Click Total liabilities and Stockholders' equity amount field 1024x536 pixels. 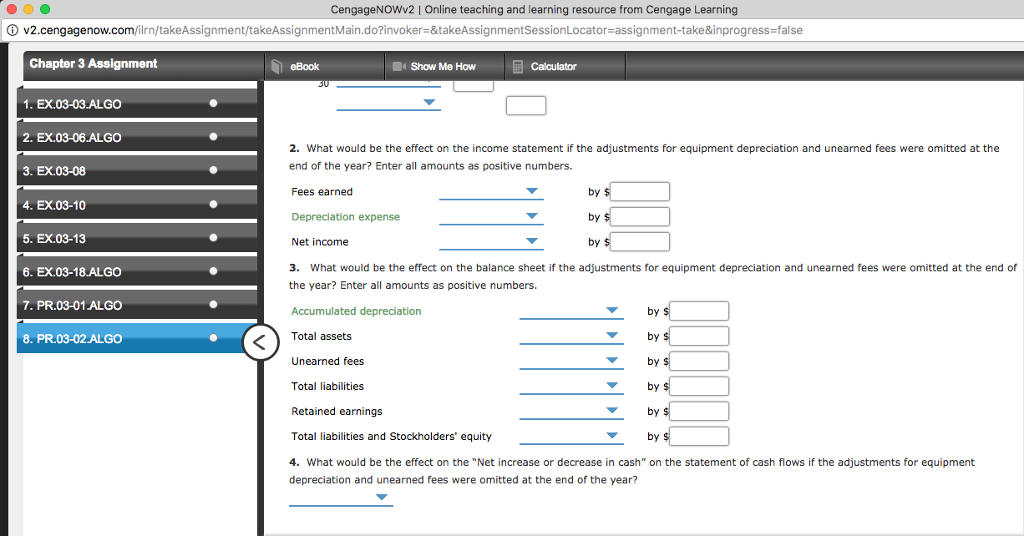699,436
